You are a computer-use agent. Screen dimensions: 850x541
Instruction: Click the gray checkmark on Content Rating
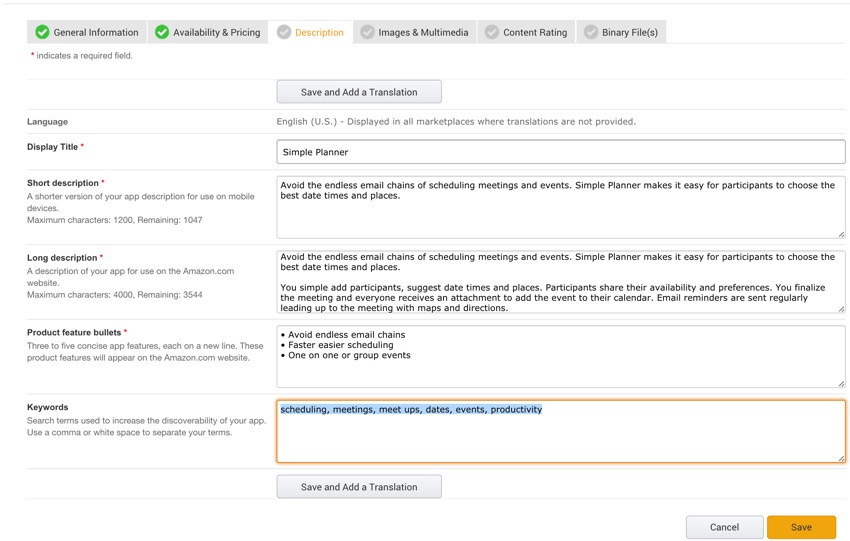(492, 32)
